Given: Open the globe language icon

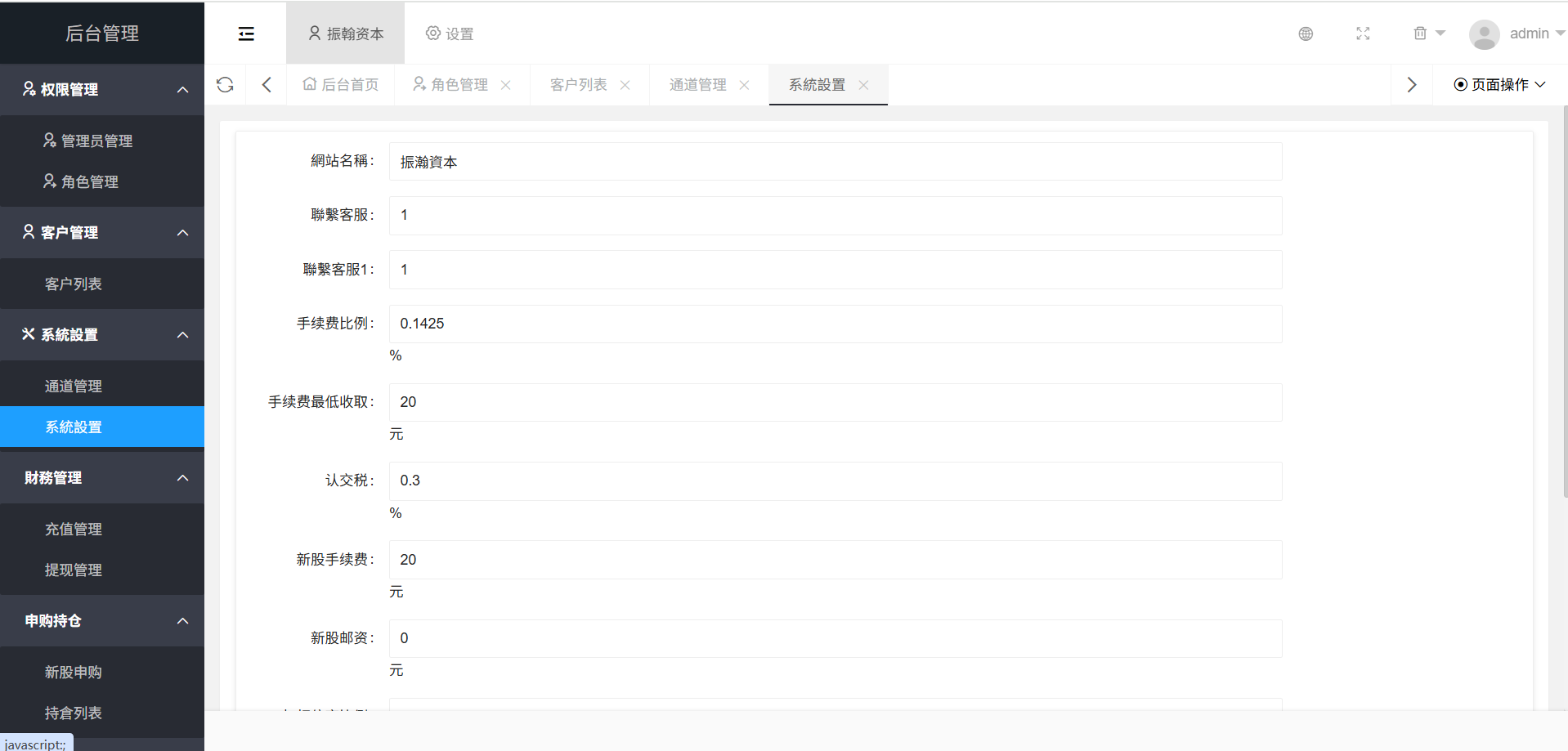Looking at the screenshot, I should coord(1306,34).
